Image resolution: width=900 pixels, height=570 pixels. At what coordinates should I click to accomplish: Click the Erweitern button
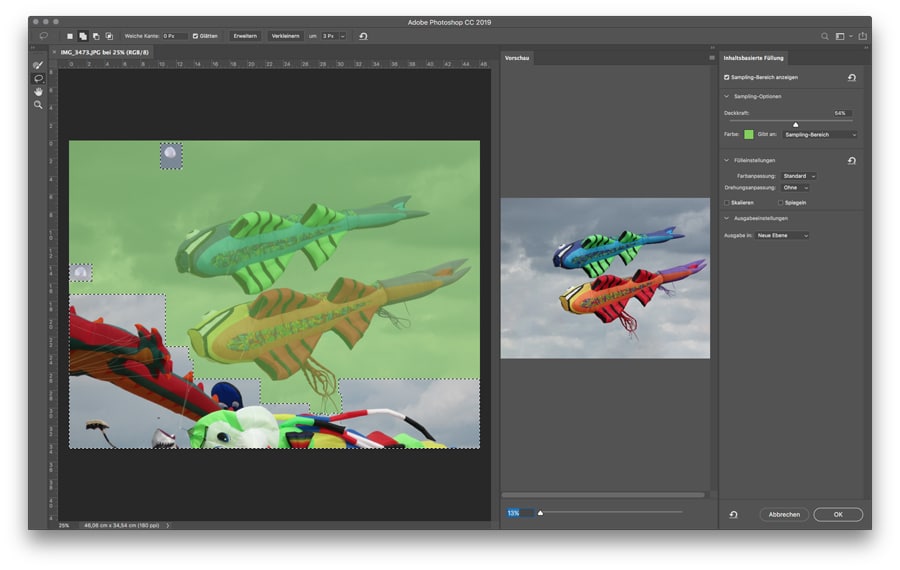point(245,36)
